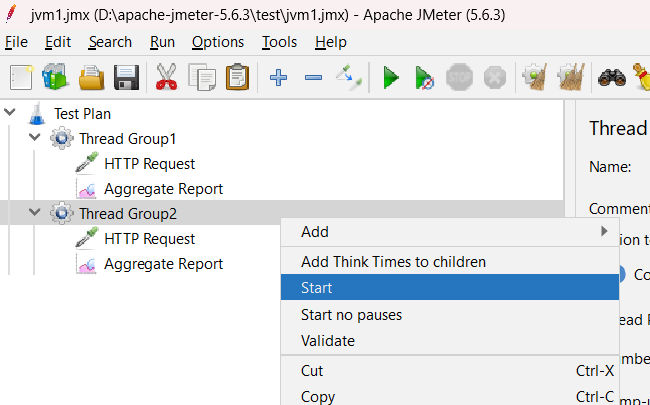
Task: Click the Clear broom icon
Action: point(535,77)
